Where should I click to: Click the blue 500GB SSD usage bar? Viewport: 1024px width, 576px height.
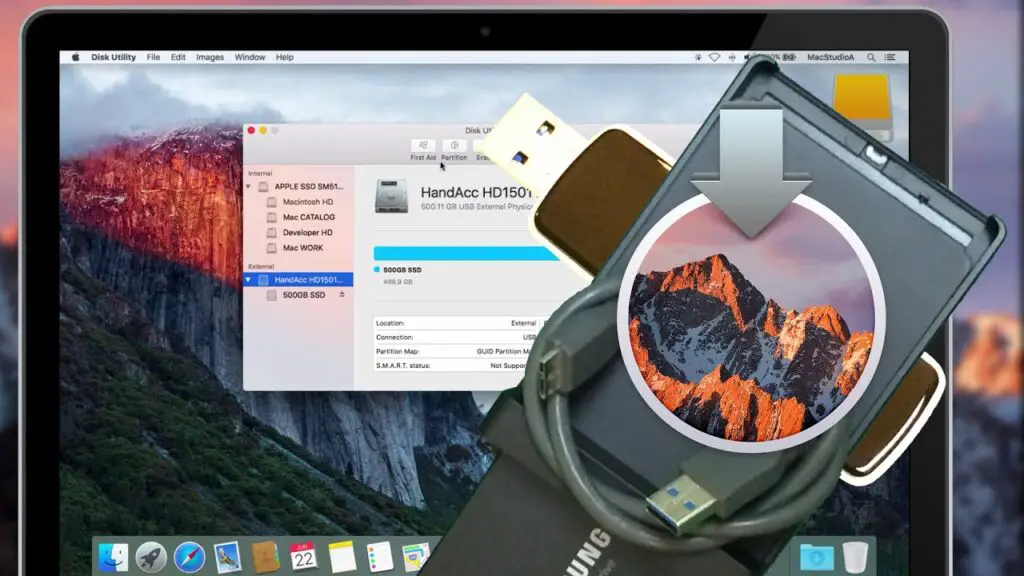pyautogui.click(x=465, y=253)
